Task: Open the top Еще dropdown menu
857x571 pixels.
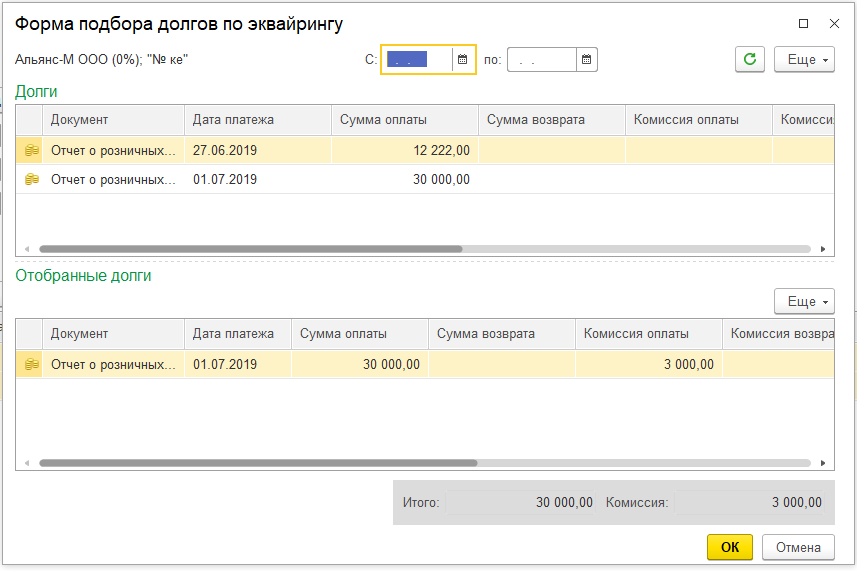Action: click(803, 60)
